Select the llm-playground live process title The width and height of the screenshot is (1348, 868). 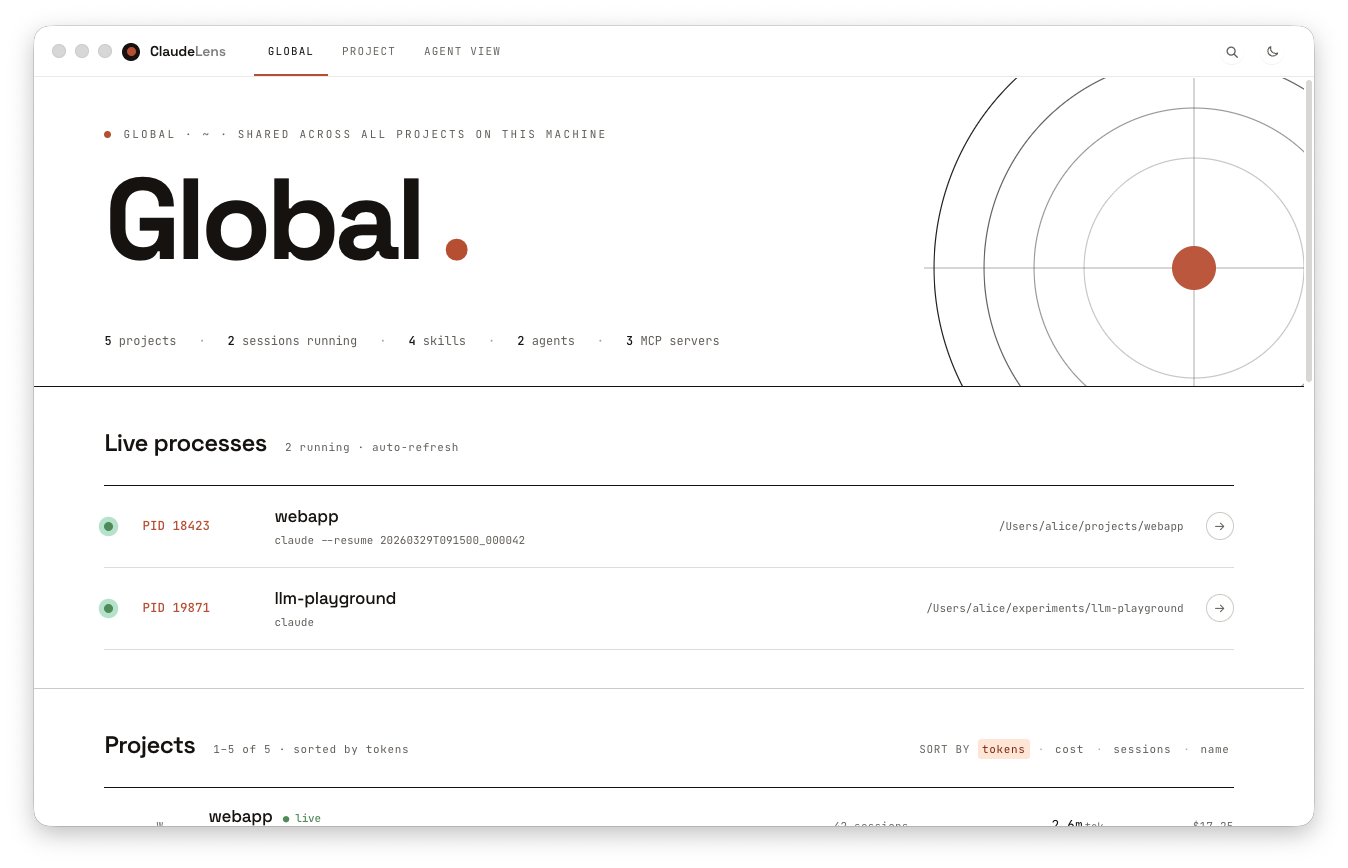coord(336,599)
